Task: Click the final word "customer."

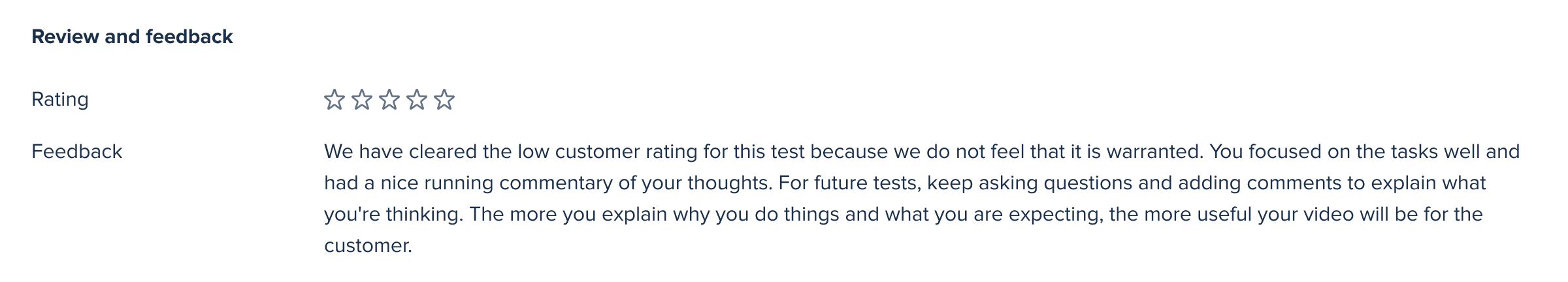Action: 368,245
